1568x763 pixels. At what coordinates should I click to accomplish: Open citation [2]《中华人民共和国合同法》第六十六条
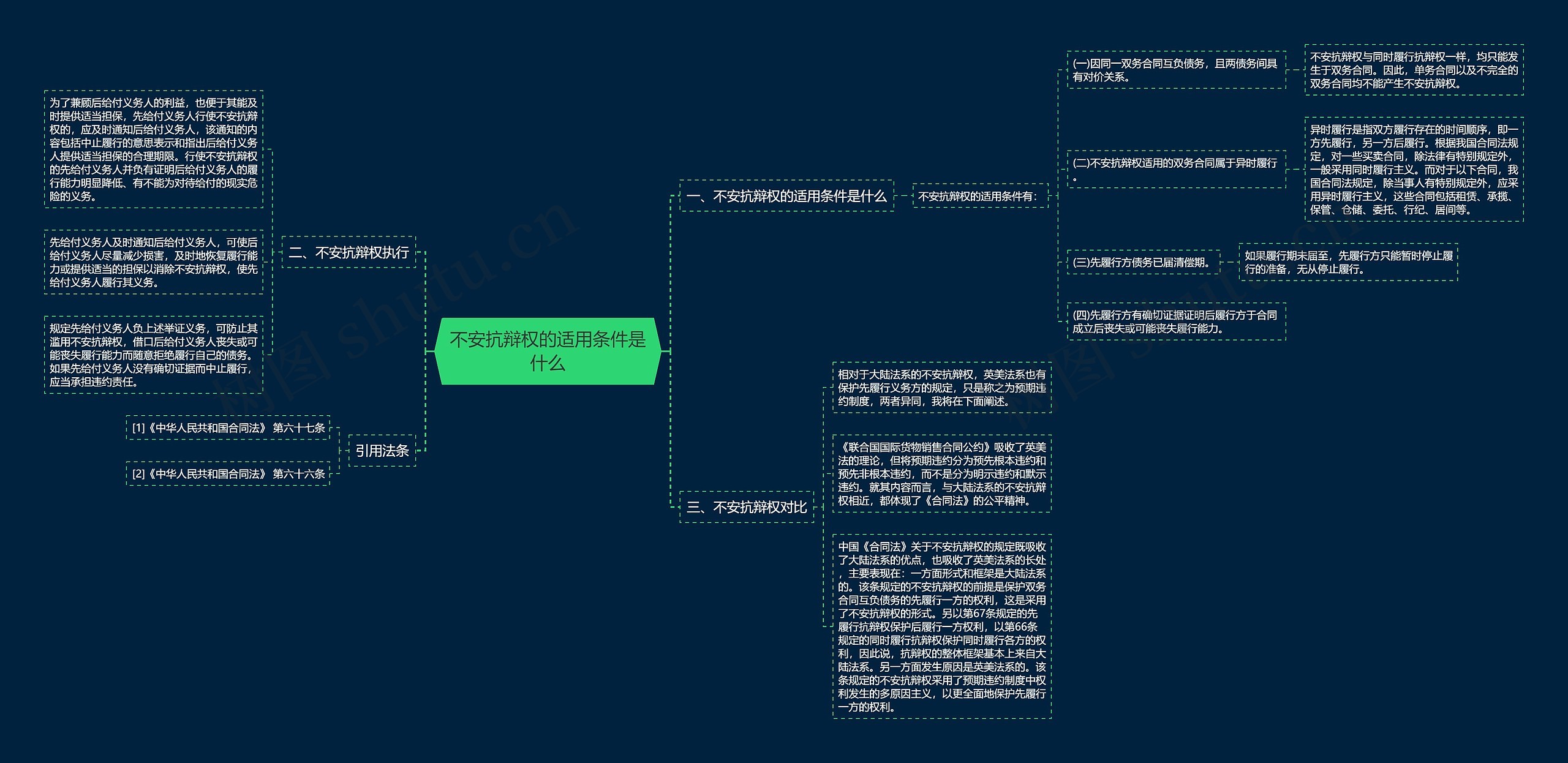[228, 473]
